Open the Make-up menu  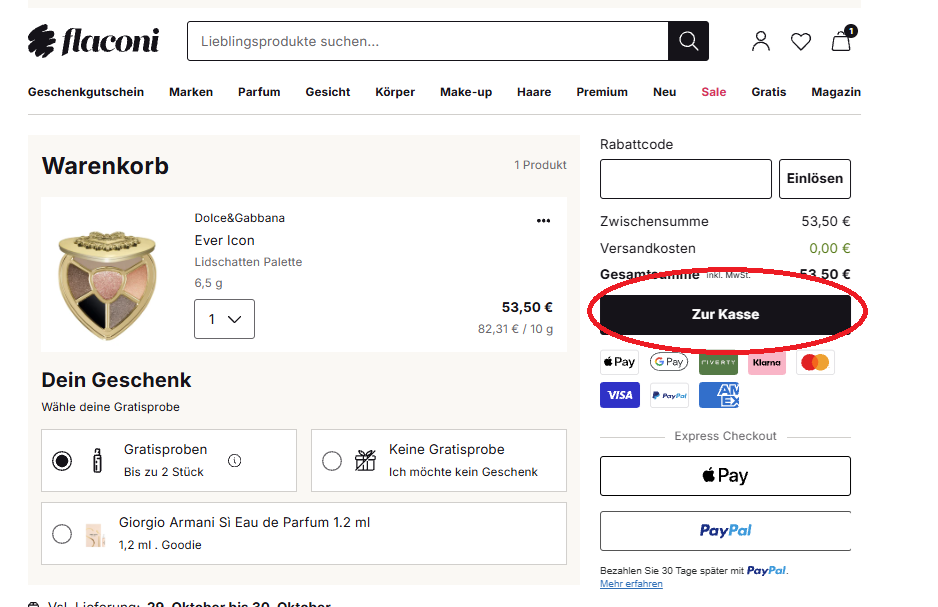[x=466, y=92]
